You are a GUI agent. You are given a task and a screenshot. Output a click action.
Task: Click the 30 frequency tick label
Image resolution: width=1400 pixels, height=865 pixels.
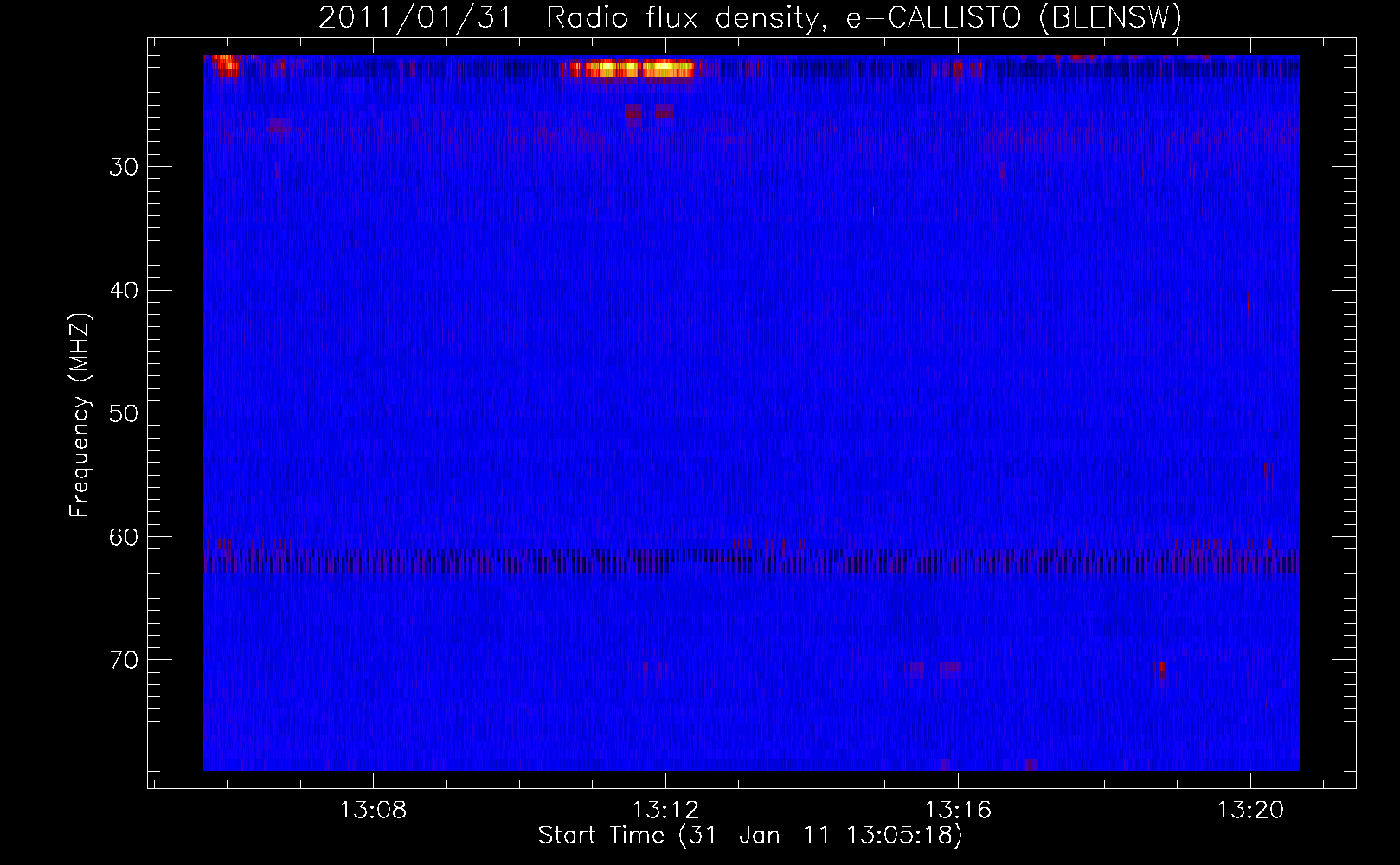pos(124,167)
